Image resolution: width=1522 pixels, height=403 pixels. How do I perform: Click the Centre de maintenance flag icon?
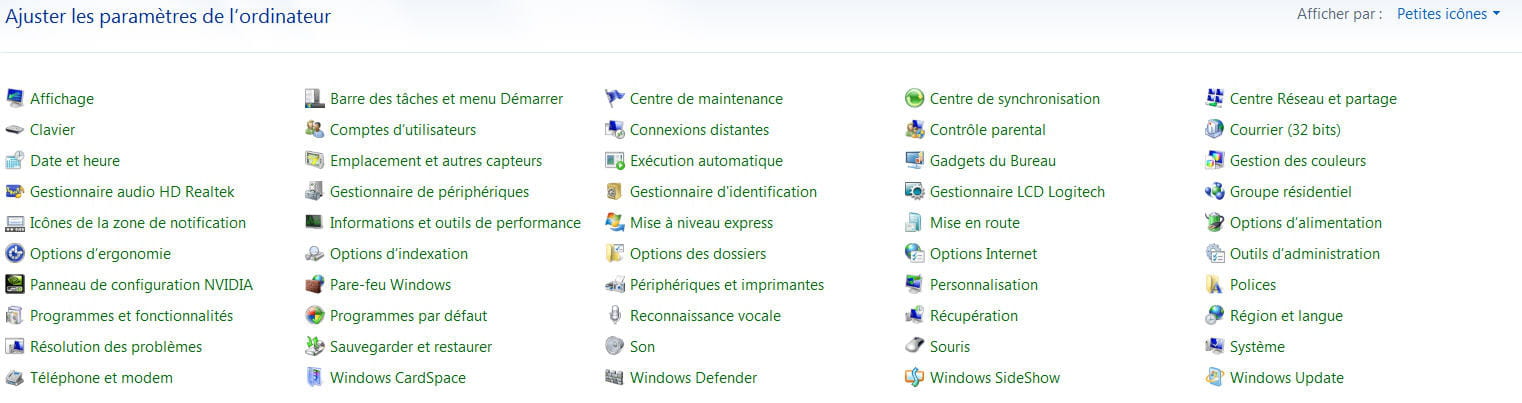pos(615,99)
